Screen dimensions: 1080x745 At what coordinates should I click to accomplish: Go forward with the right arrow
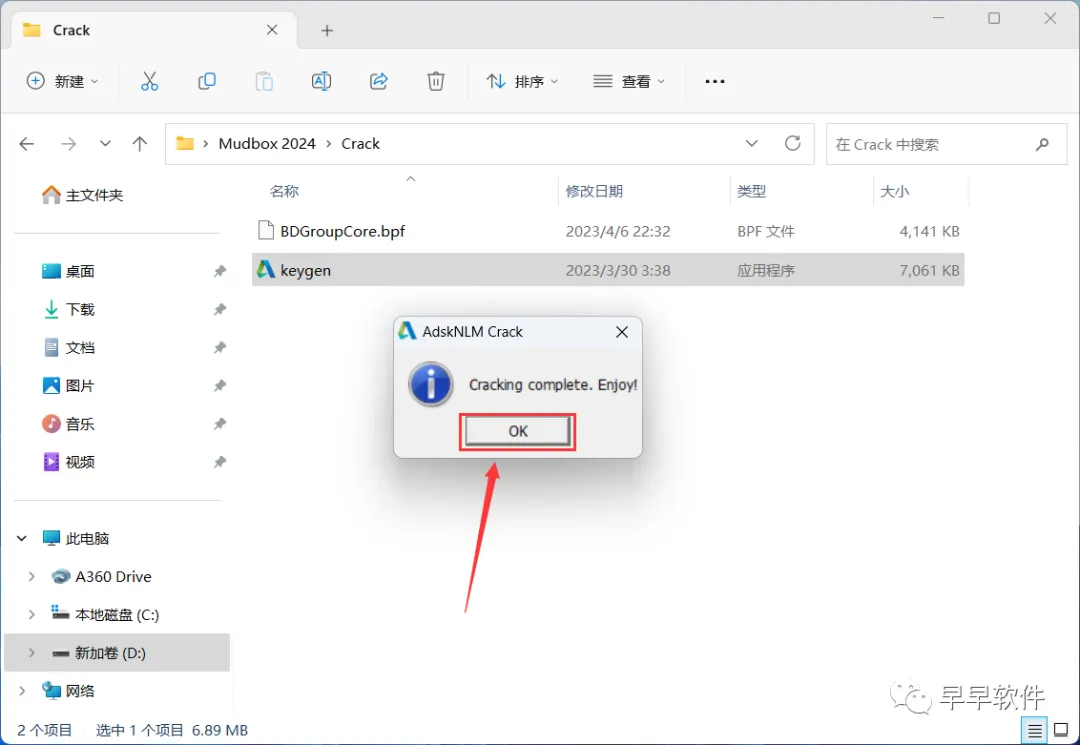(x=68, y=144)
